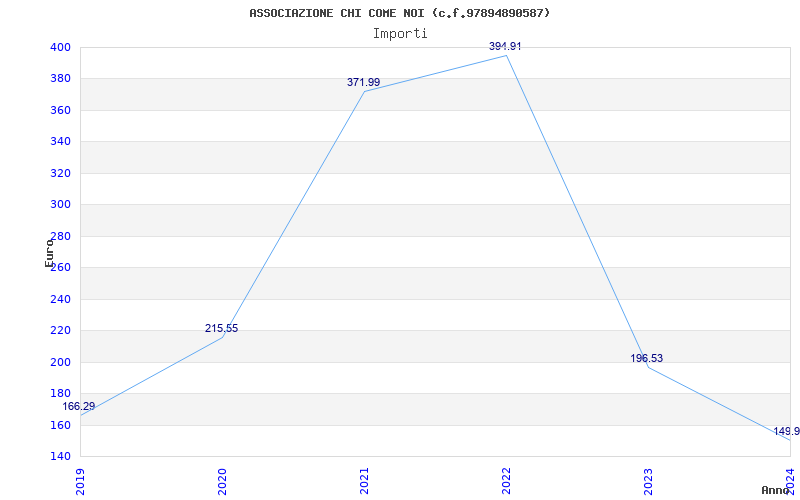The width and height of the screenshot is (800, 500).
Task: Click the 2019 x-axis label
Action: 80,481
